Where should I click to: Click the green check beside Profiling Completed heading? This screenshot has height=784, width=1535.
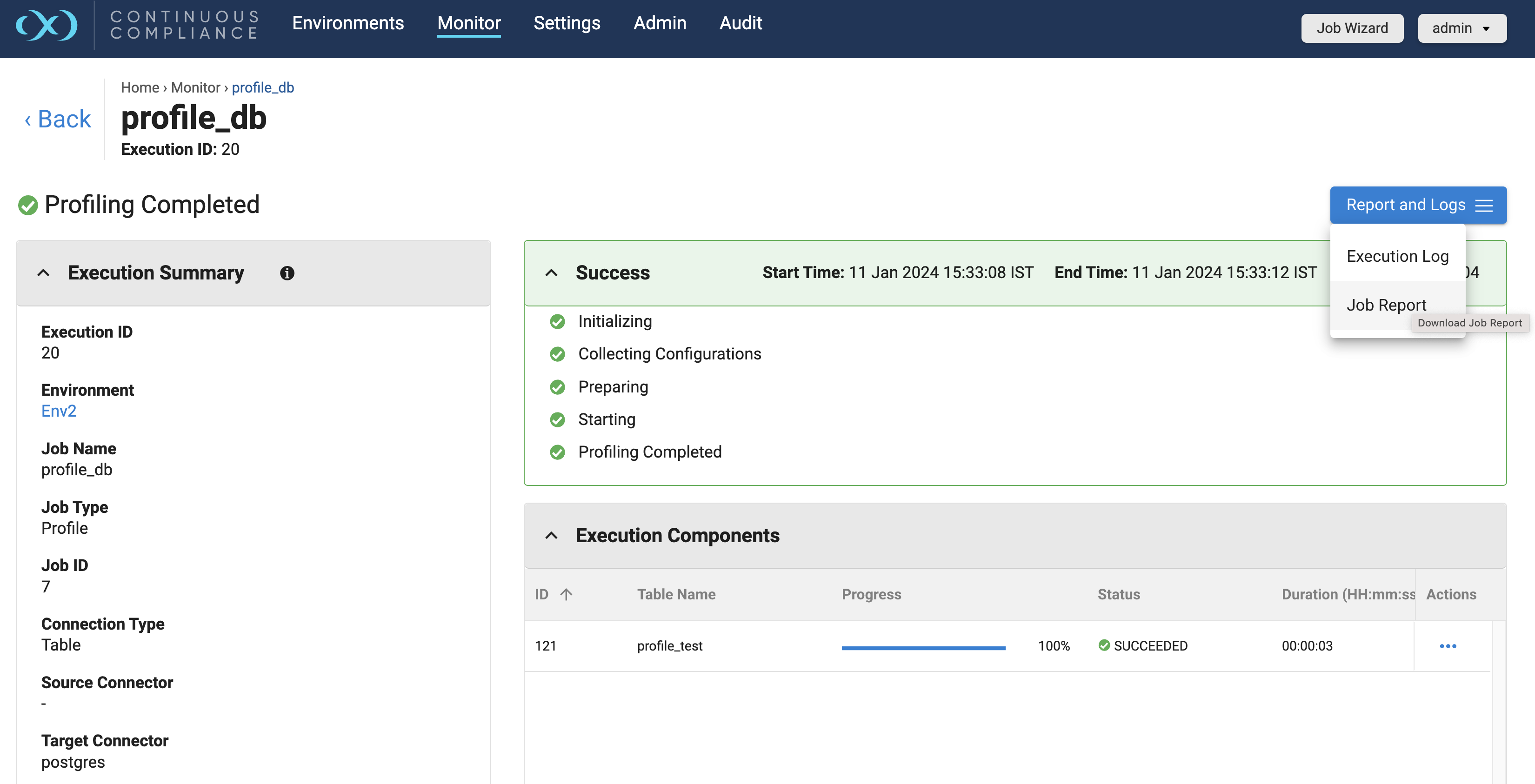tap(27, 205)
